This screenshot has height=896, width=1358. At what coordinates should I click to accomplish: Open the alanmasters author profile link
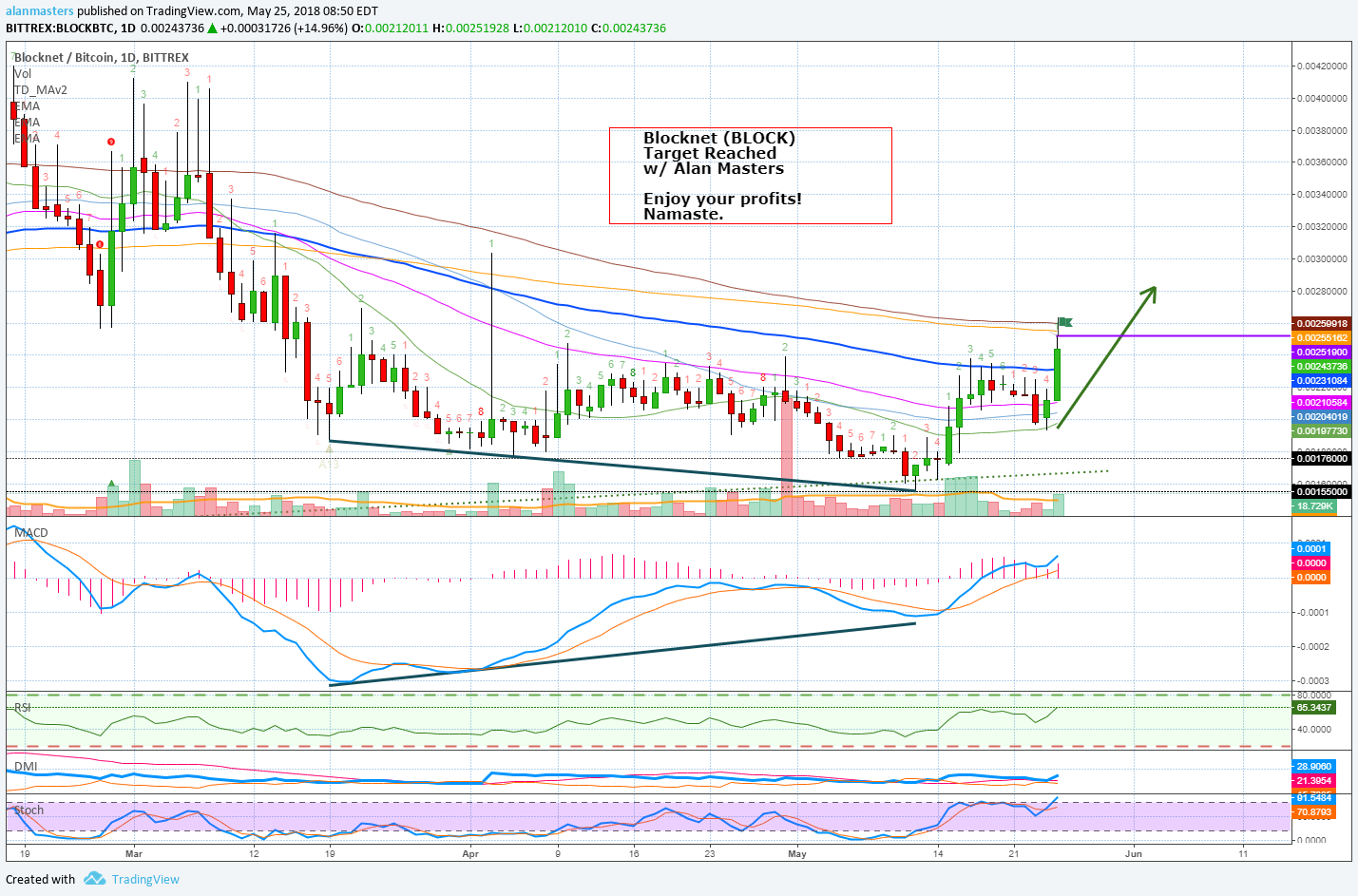tap(40, 11)
